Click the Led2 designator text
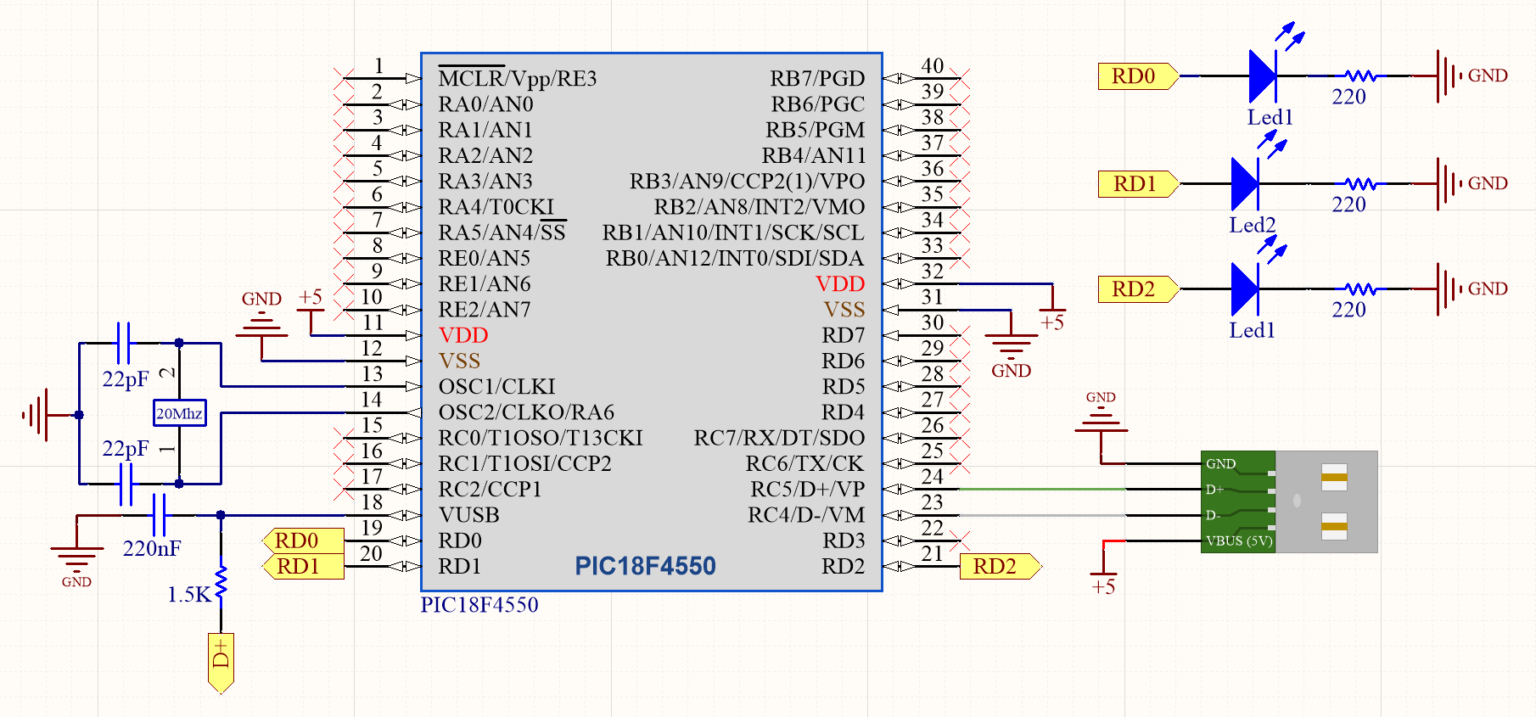This screenshot has width=1536, height=717. pyautogui.click(x=1253, y=225)
